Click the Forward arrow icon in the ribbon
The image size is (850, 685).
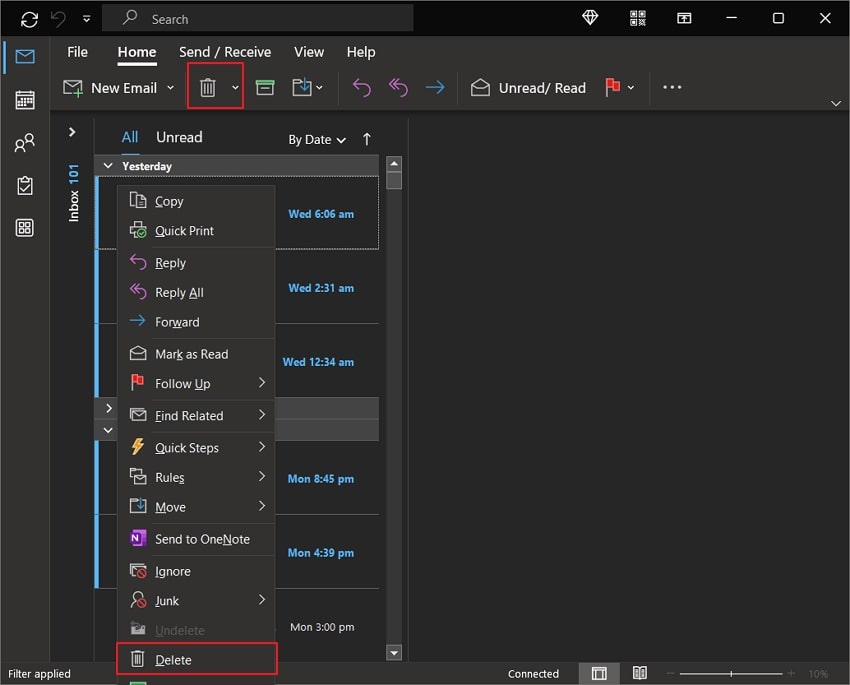435,87
